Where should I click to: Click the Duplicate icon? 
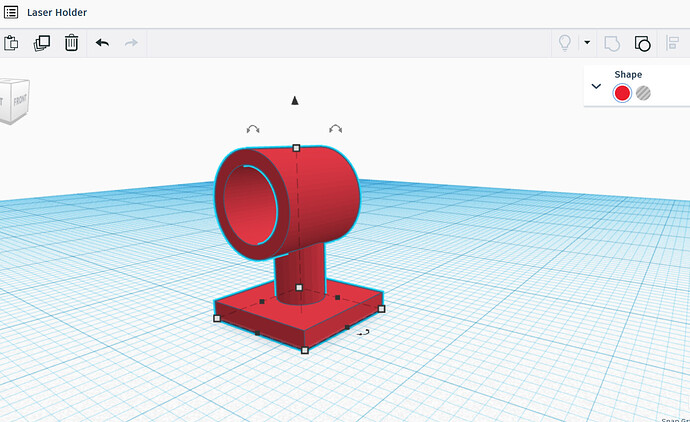coord(42,43)
